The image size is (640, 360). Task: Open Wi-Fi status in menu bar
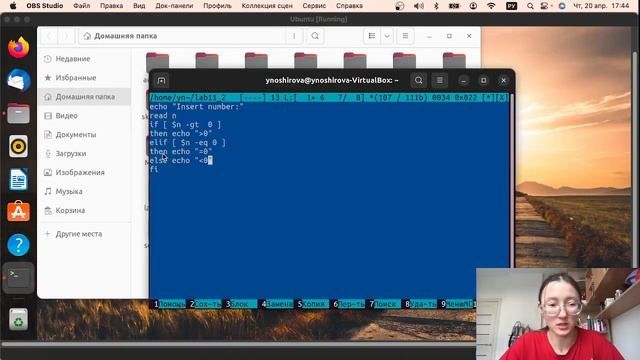(491, 6)
